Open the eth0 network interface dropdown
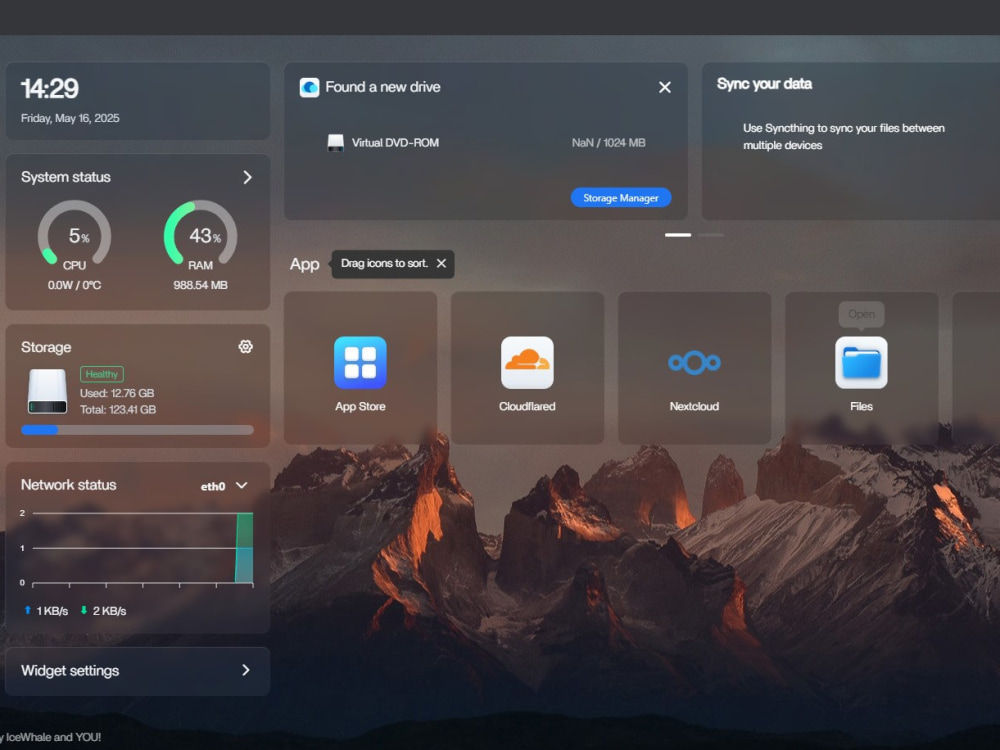Screen dimensions: 1000x750 pyautogui.click(x=224, y=486)
